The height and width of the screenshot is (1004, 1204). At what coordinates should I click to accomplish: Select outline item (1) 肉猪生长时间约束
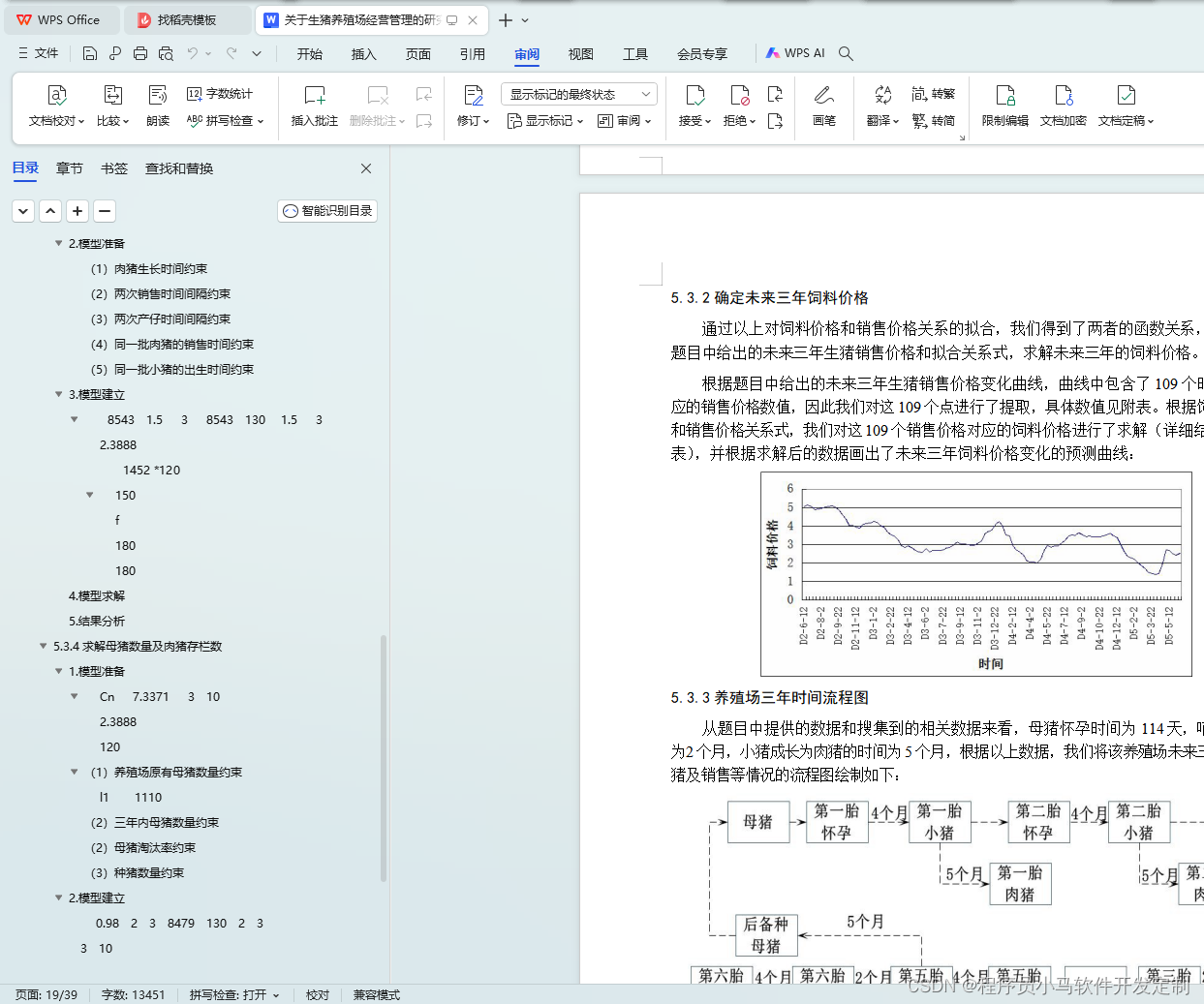tap(149, 268)
